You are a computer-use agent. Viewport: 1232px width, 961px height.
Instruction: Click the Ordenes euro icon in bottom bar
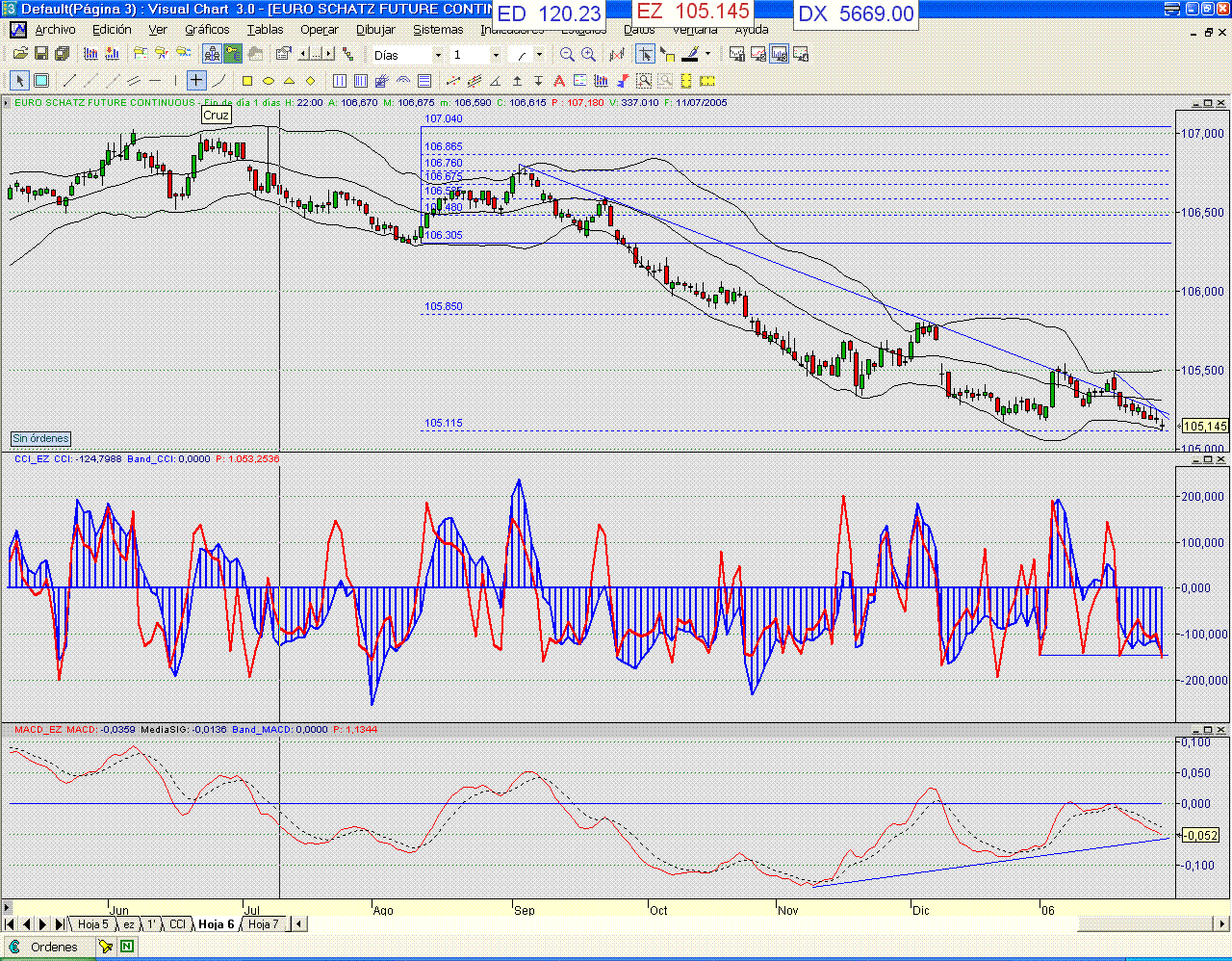[14, 947]
